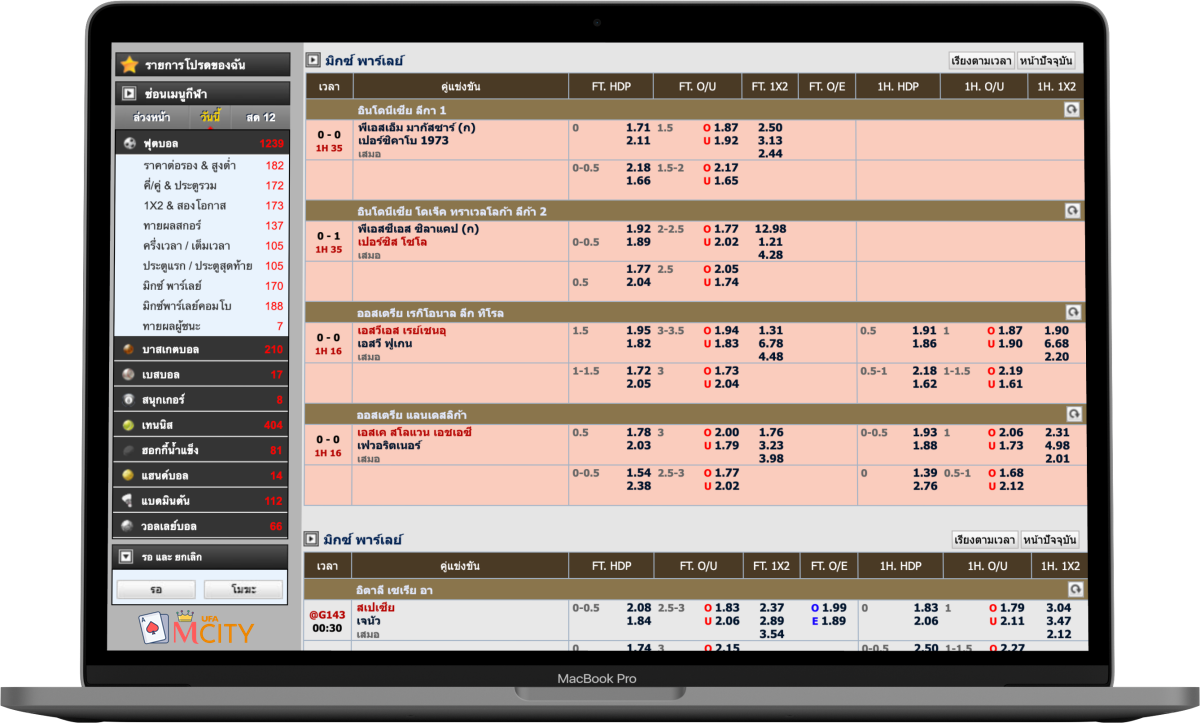Screen dimensions: 1200x723
Task: Expand the รอ และ ยกเลิก panel
Action: pyautogui.click(x=126, y=556)
